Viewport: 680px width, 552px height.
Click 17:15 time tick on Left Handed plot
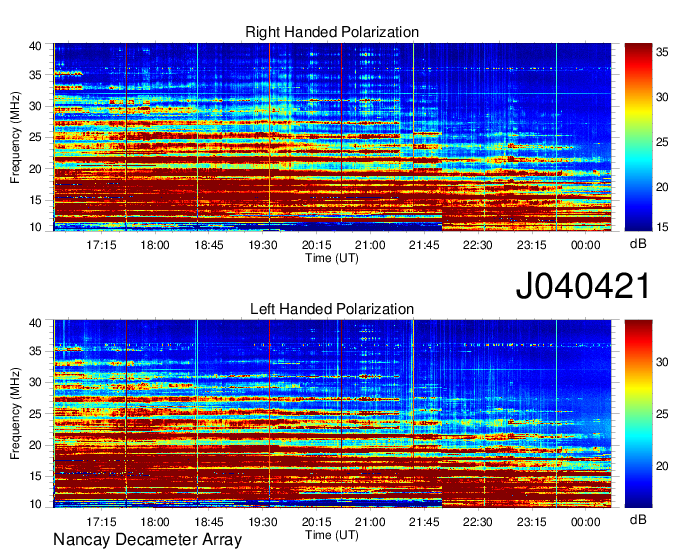pos(101,522)
